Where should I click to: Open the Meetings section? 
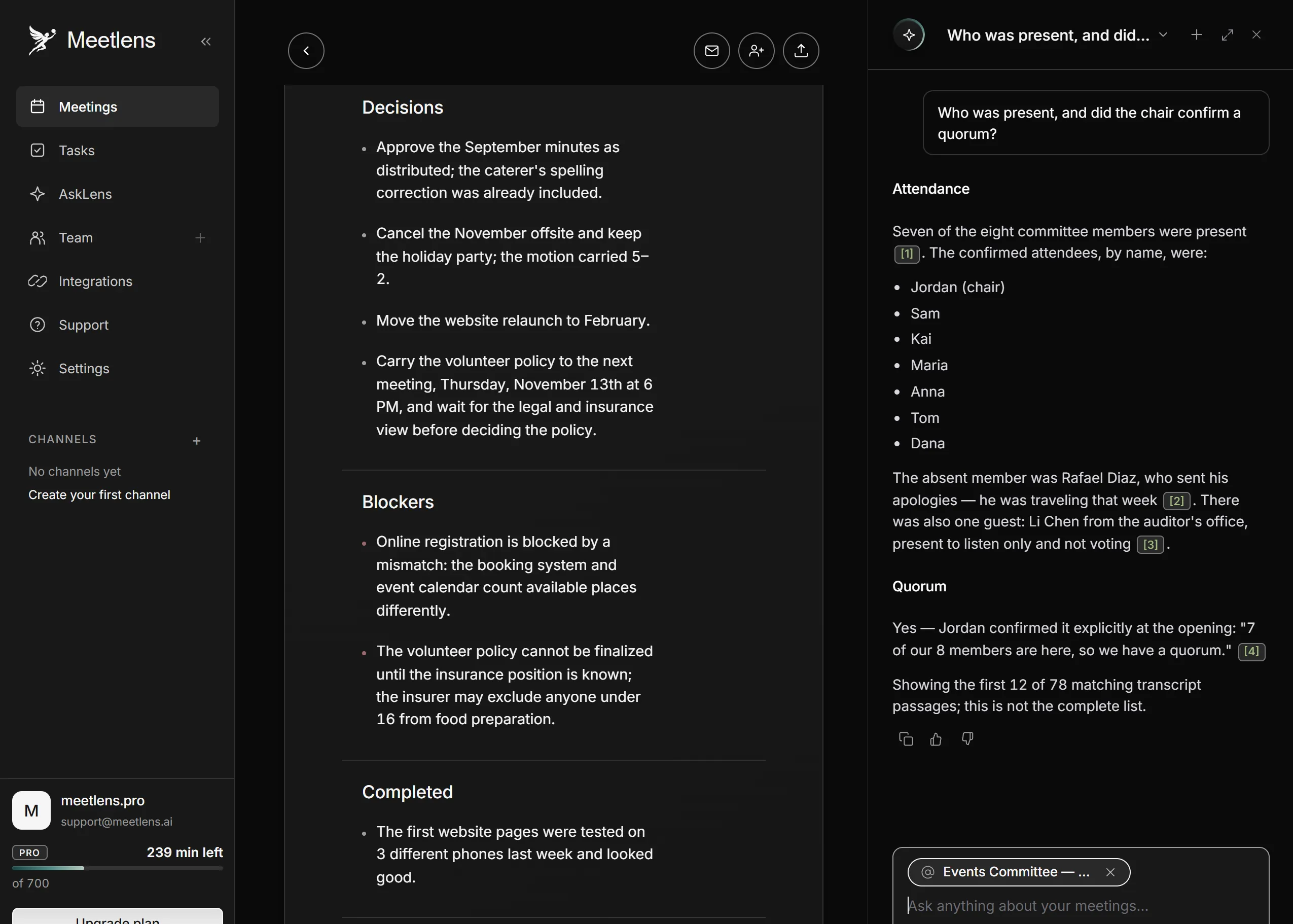click(118, 106)
